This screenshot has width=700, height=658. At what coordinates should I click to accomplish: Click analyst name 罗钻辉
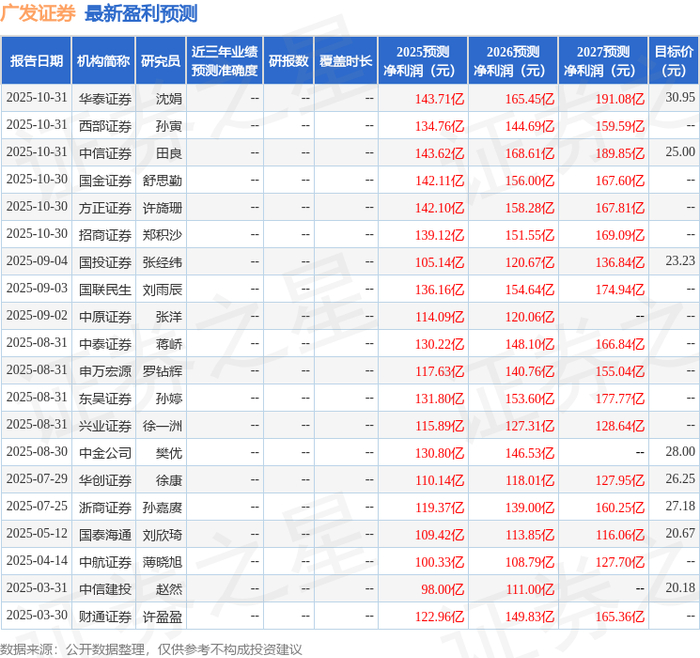[x=162, y=371]
